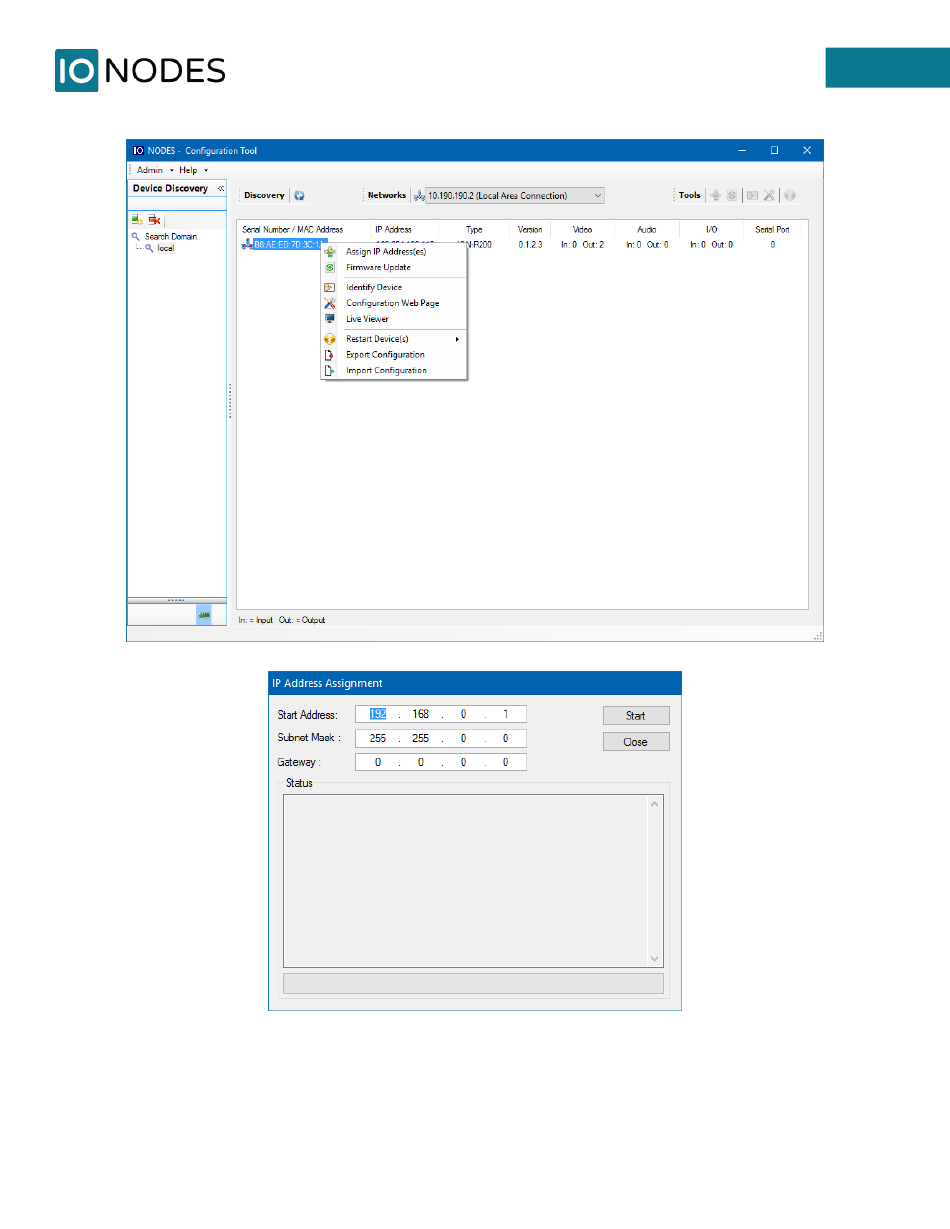Click the Export Configuration menu icon
950x1229 pixels.
pyautogui.click(x=330, y=355)
